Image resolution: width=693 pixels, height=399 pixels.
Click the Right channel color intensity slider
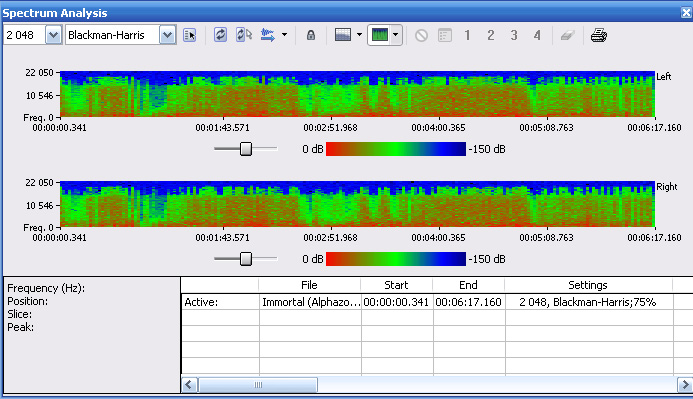click(246, 259)
